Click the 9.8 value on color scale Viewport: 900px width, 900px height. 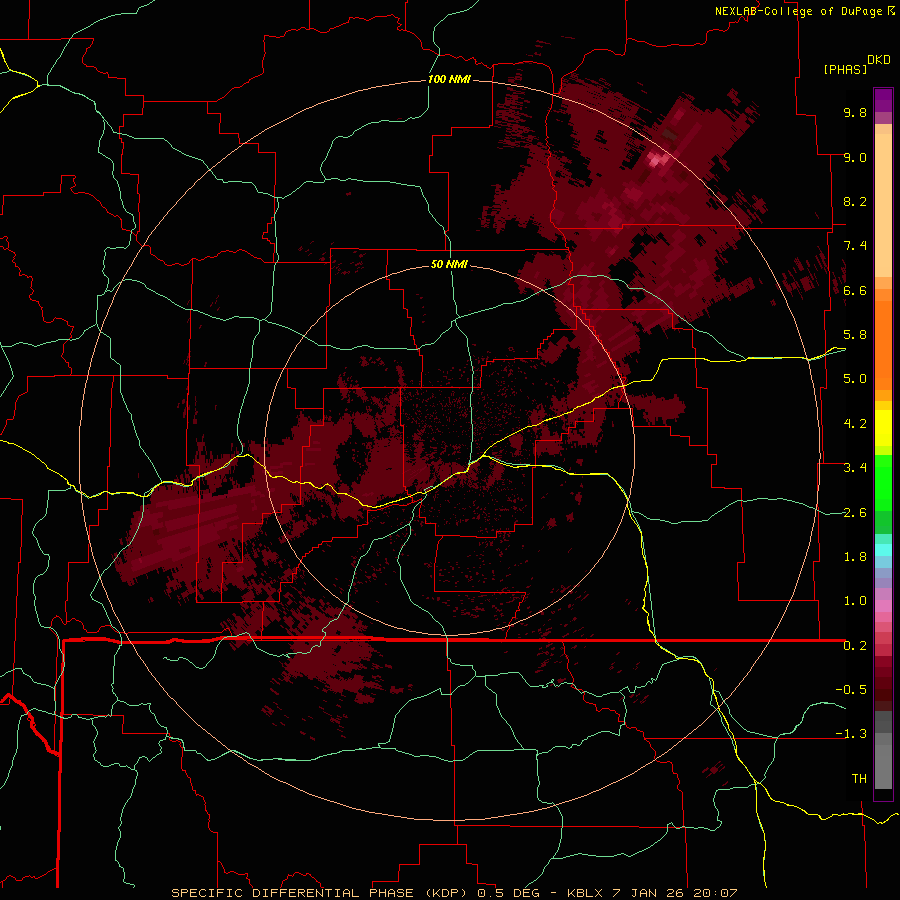pyautogui.click(x=855, y=112)
